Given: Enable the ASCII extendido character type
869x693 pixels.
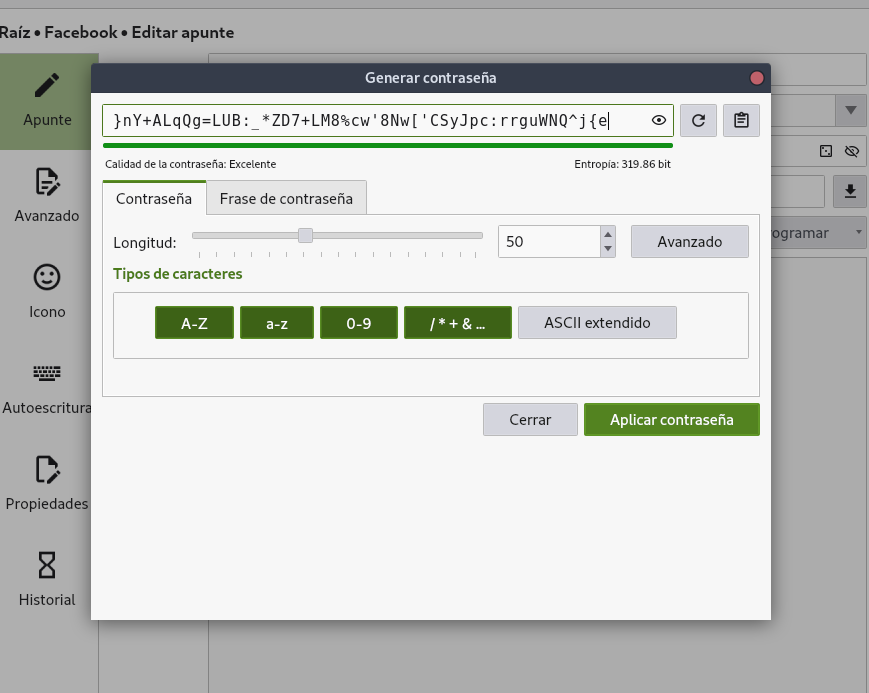Looking at the screenshot, I should pos(597,323).
